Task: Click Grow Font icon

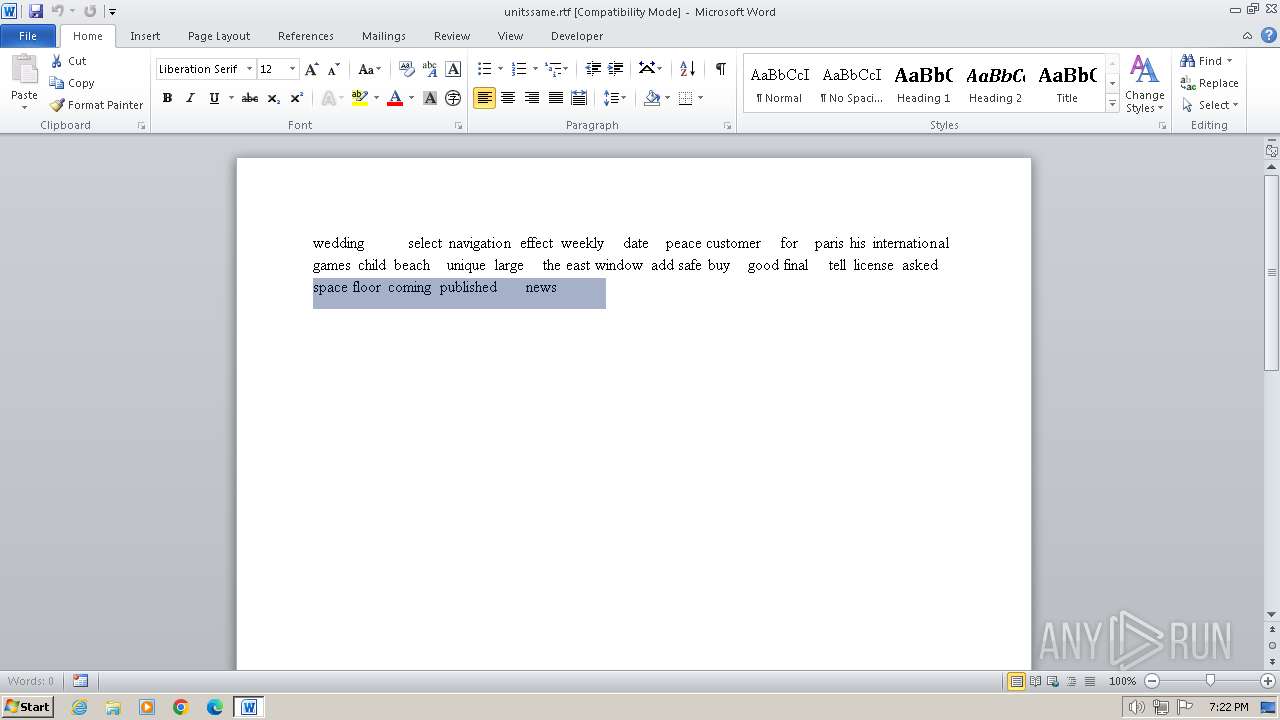Action: tap(312, 69)
